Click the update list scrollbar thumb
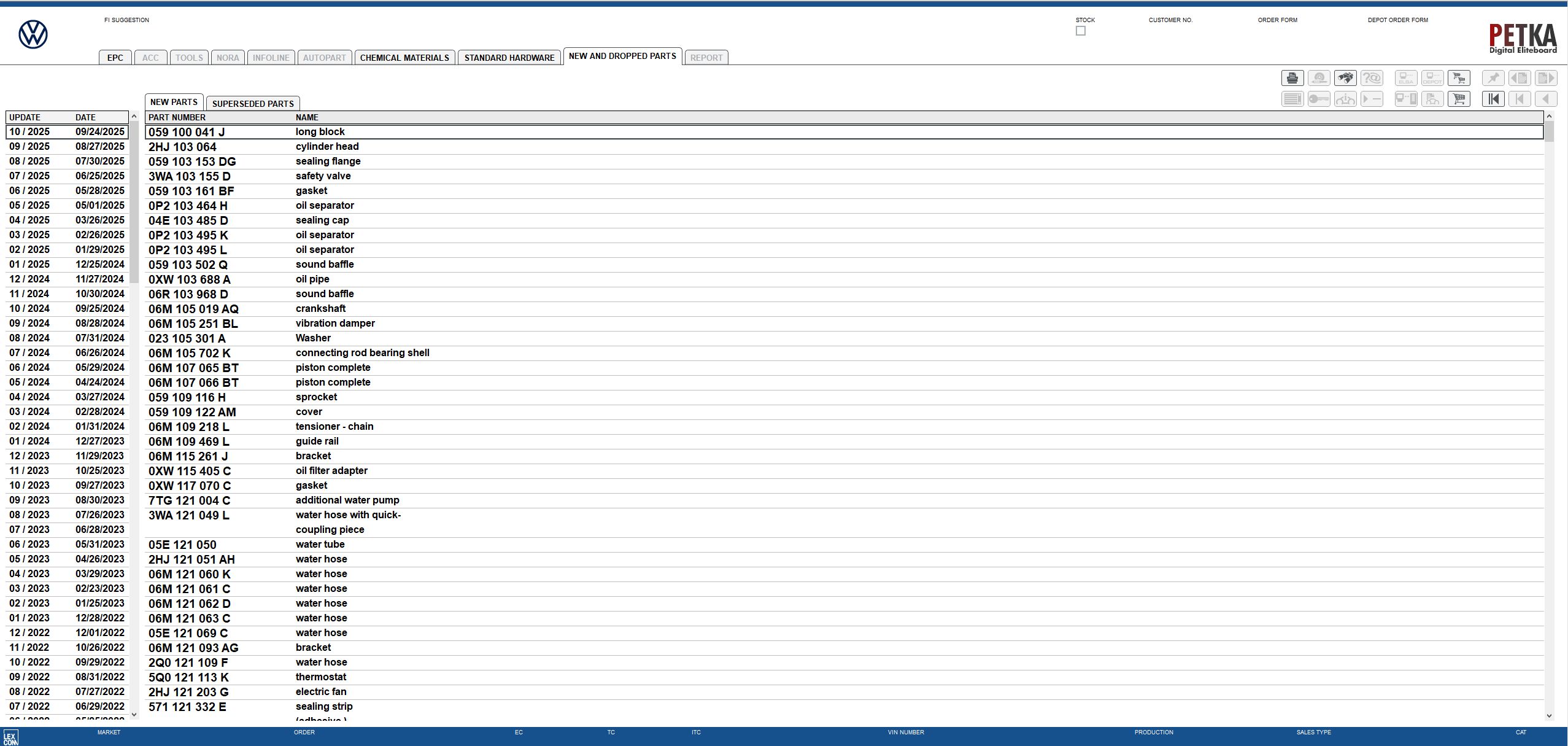 [x=134, y=203]
